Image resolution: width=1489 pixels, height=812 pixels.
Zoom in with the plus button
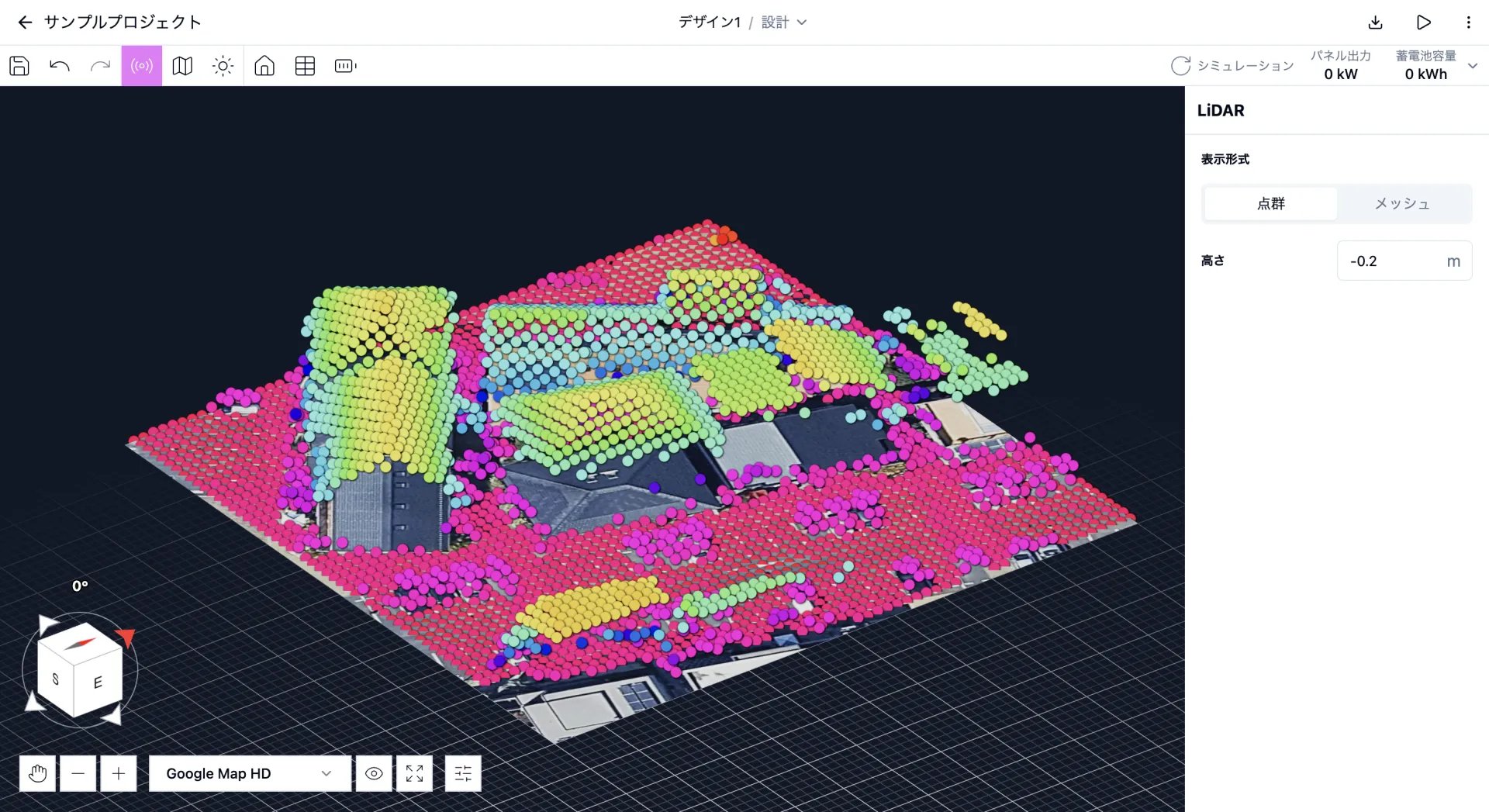click(x=119, y=773)
